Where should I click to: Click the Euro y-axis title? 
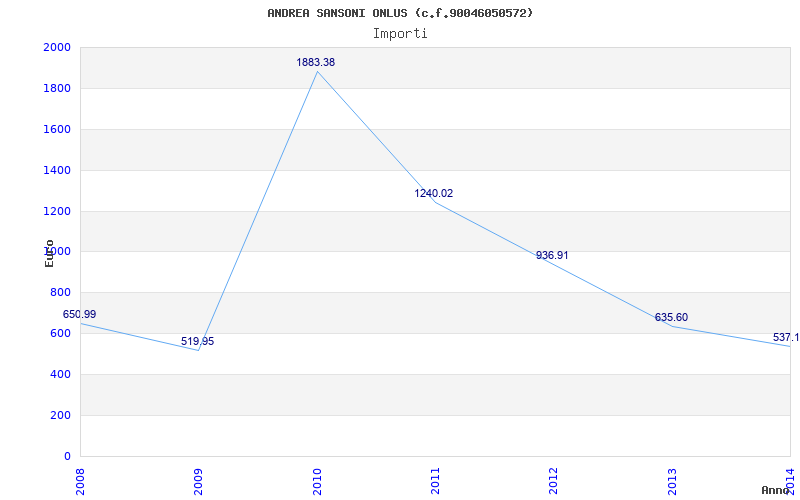[x=49, y=253]
